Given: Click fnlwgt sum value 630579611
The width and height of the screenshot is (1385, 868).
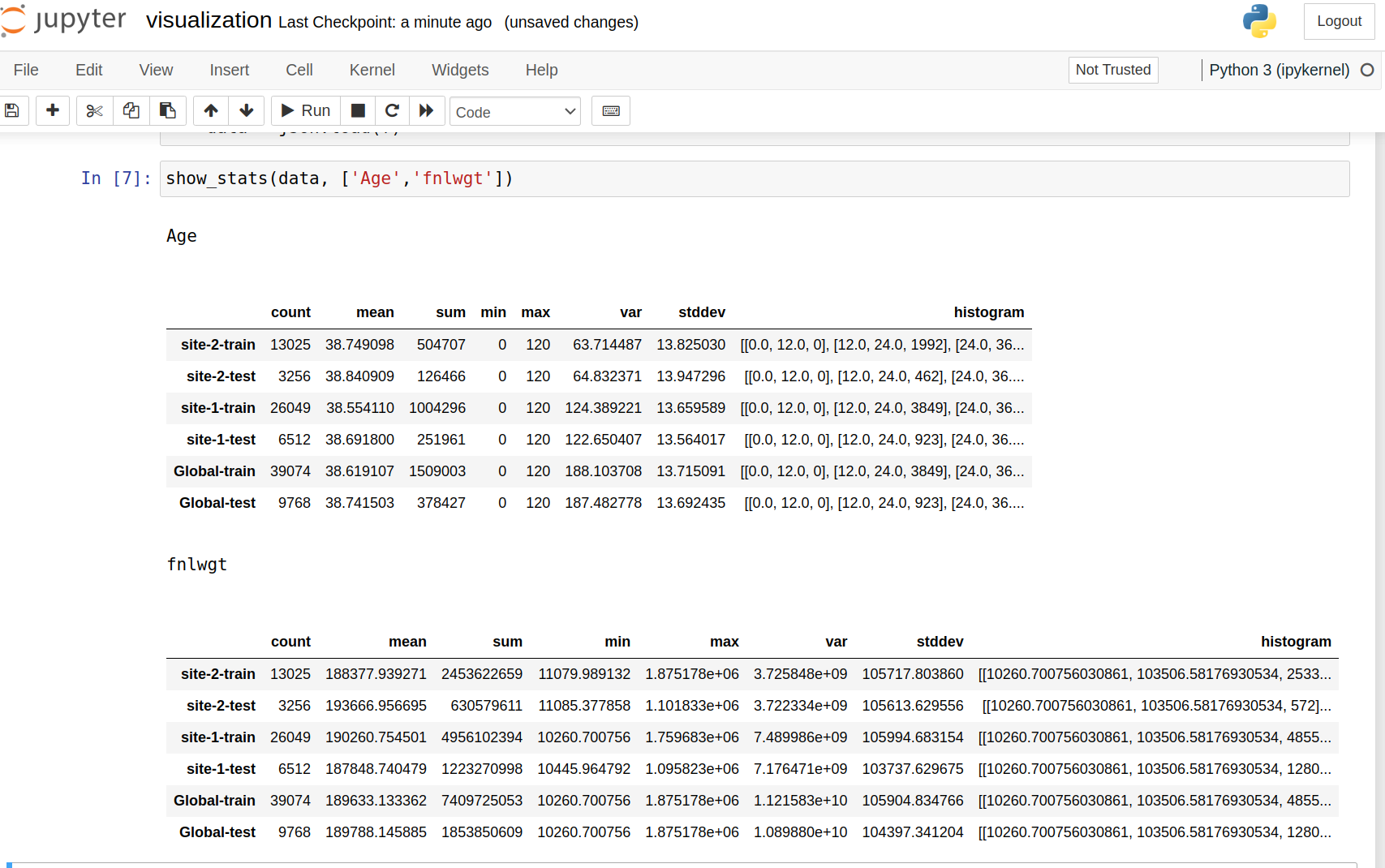Looking at the screenshot, I should (486, 706).
